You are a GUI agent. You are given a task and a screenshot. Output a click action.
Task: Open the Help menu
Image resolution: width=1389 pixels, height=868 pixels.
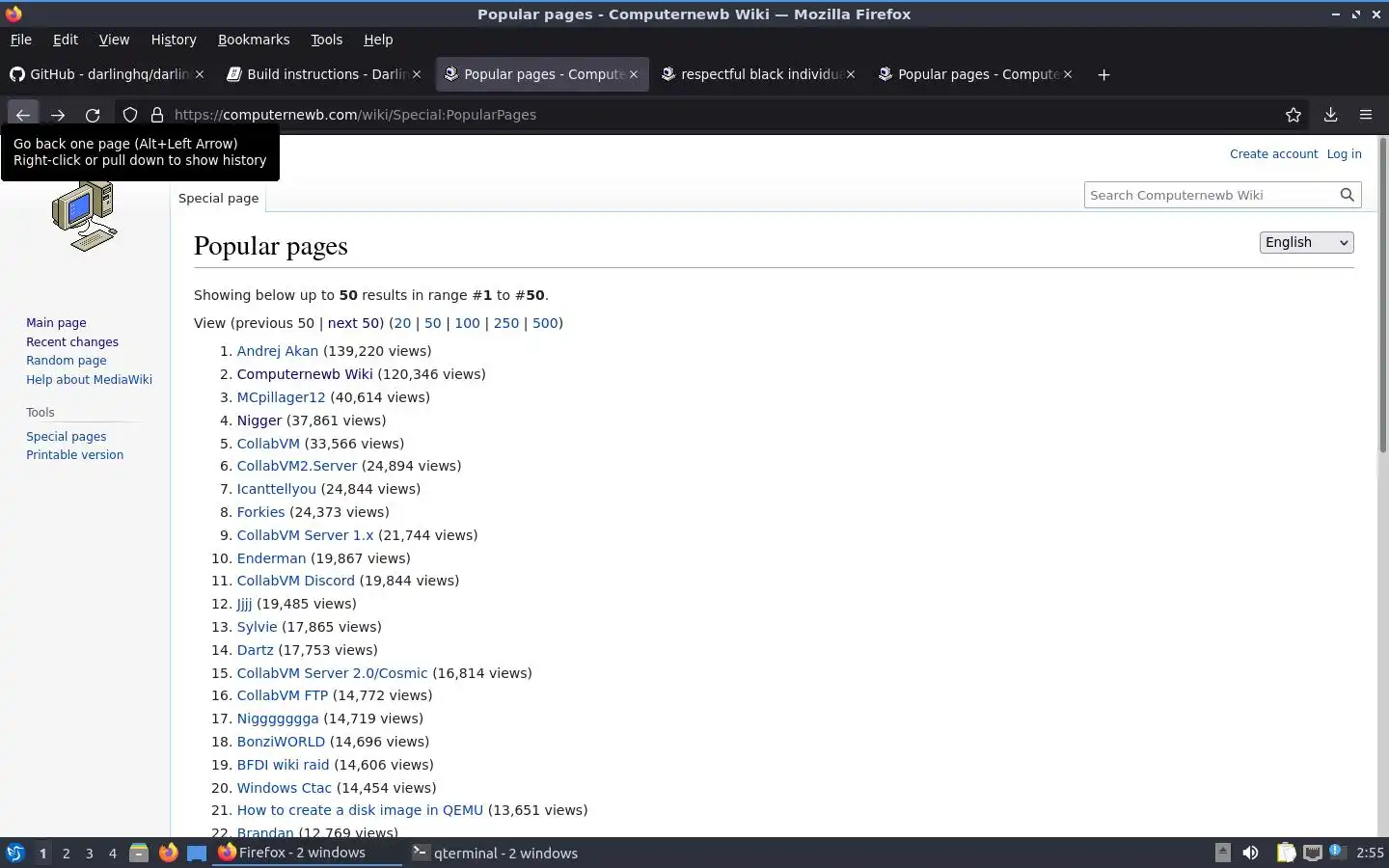[x=378, y=40]
